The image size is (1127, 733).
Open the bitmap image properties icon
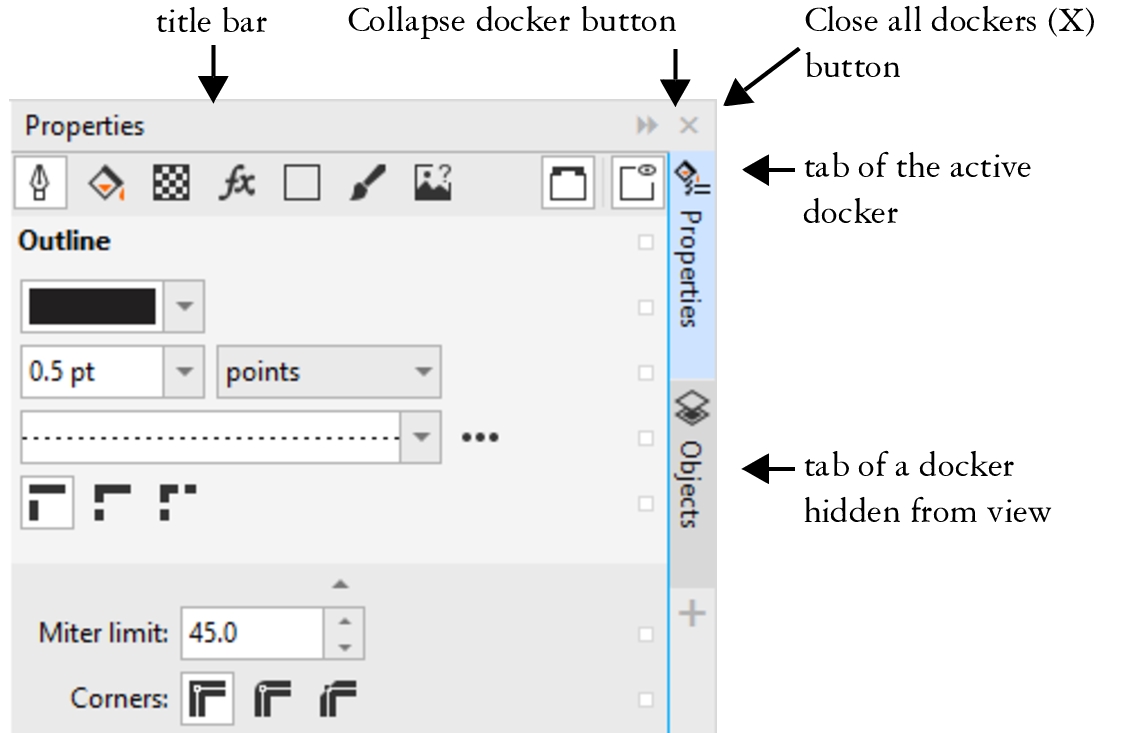click(x=433, y=183)
